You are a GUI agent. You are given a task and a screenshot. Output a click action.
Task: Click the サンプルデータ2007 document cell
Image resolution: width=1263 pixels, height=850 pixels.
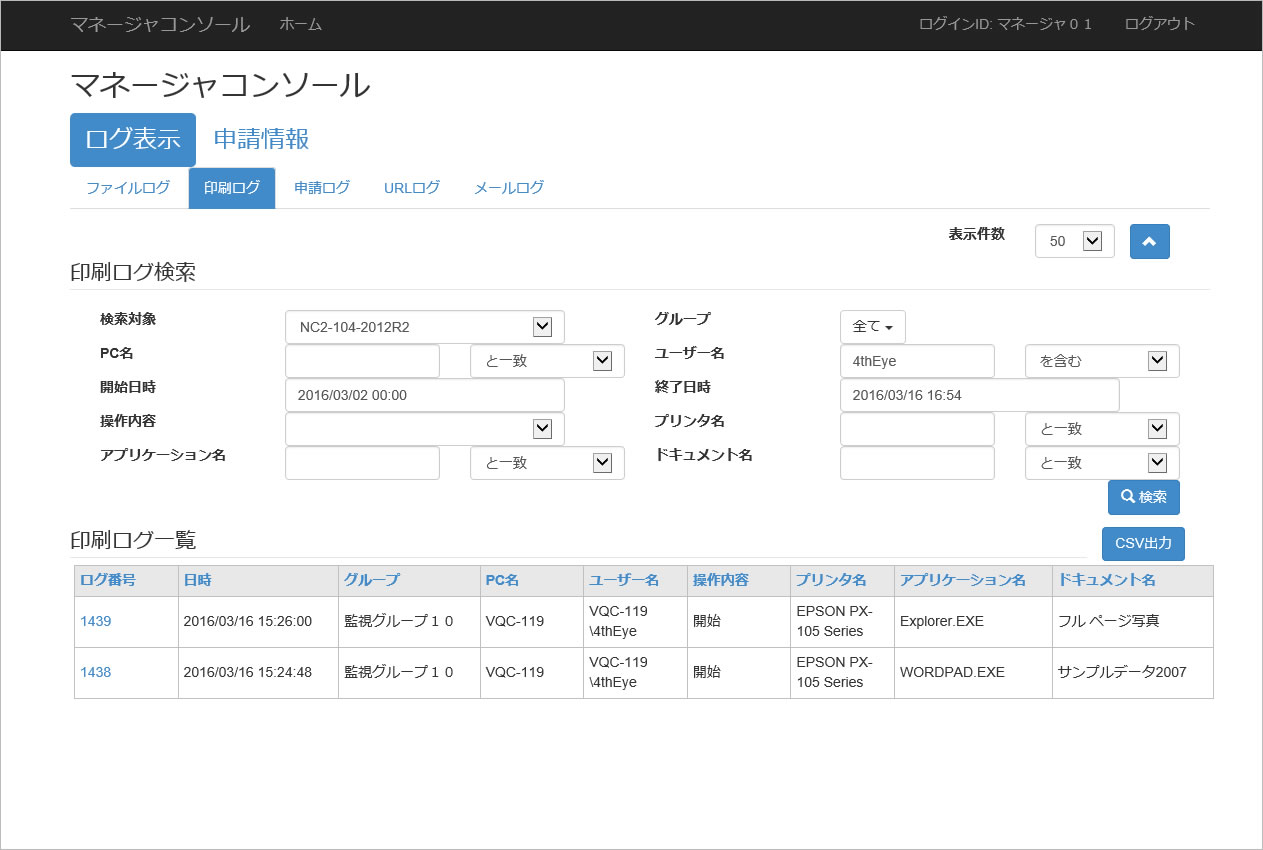pyautogui.click(x=1133, y=672)
